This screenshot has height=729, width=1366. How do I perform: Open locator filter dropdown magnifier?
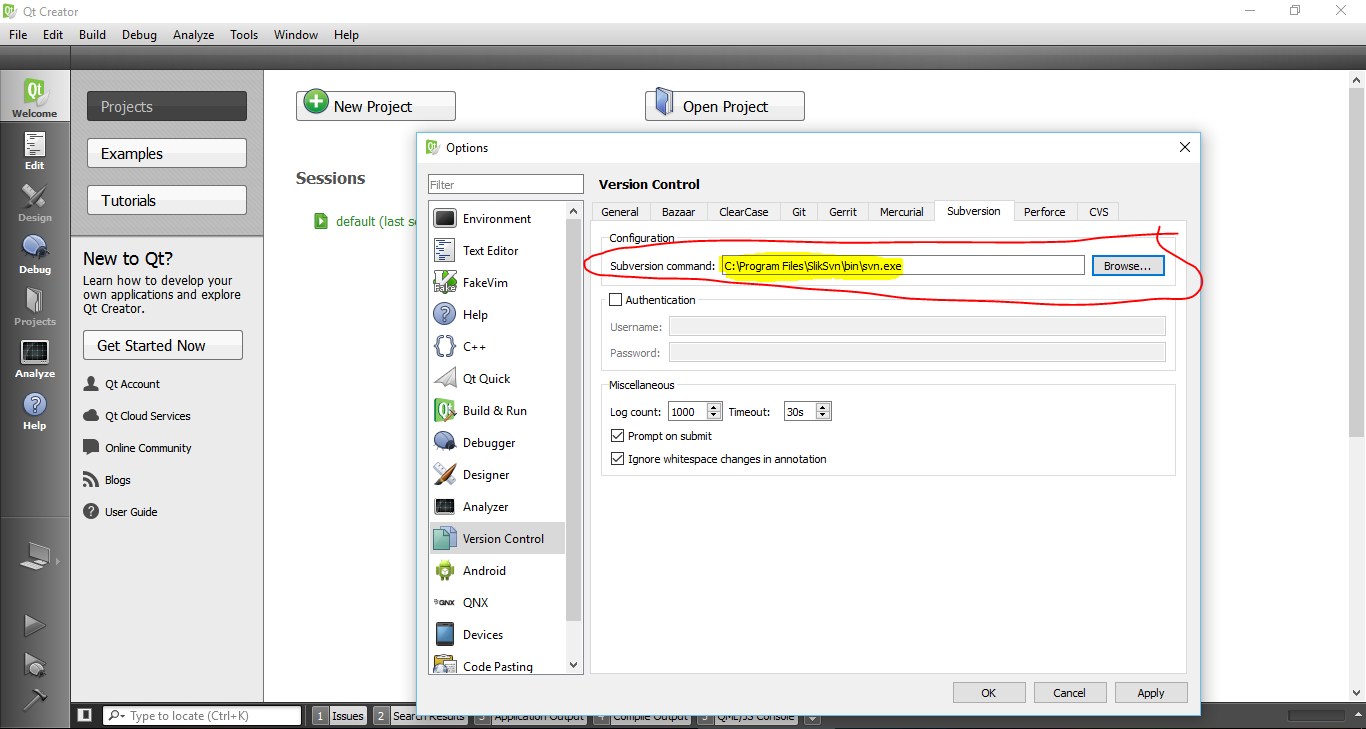[117, 716]
